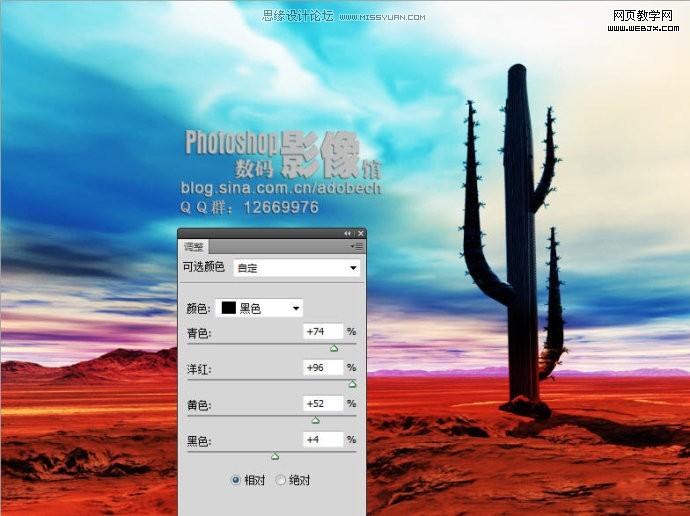Click the 黄色 slider handle
This screenshot has width=690, height=516.
point(316,421)
